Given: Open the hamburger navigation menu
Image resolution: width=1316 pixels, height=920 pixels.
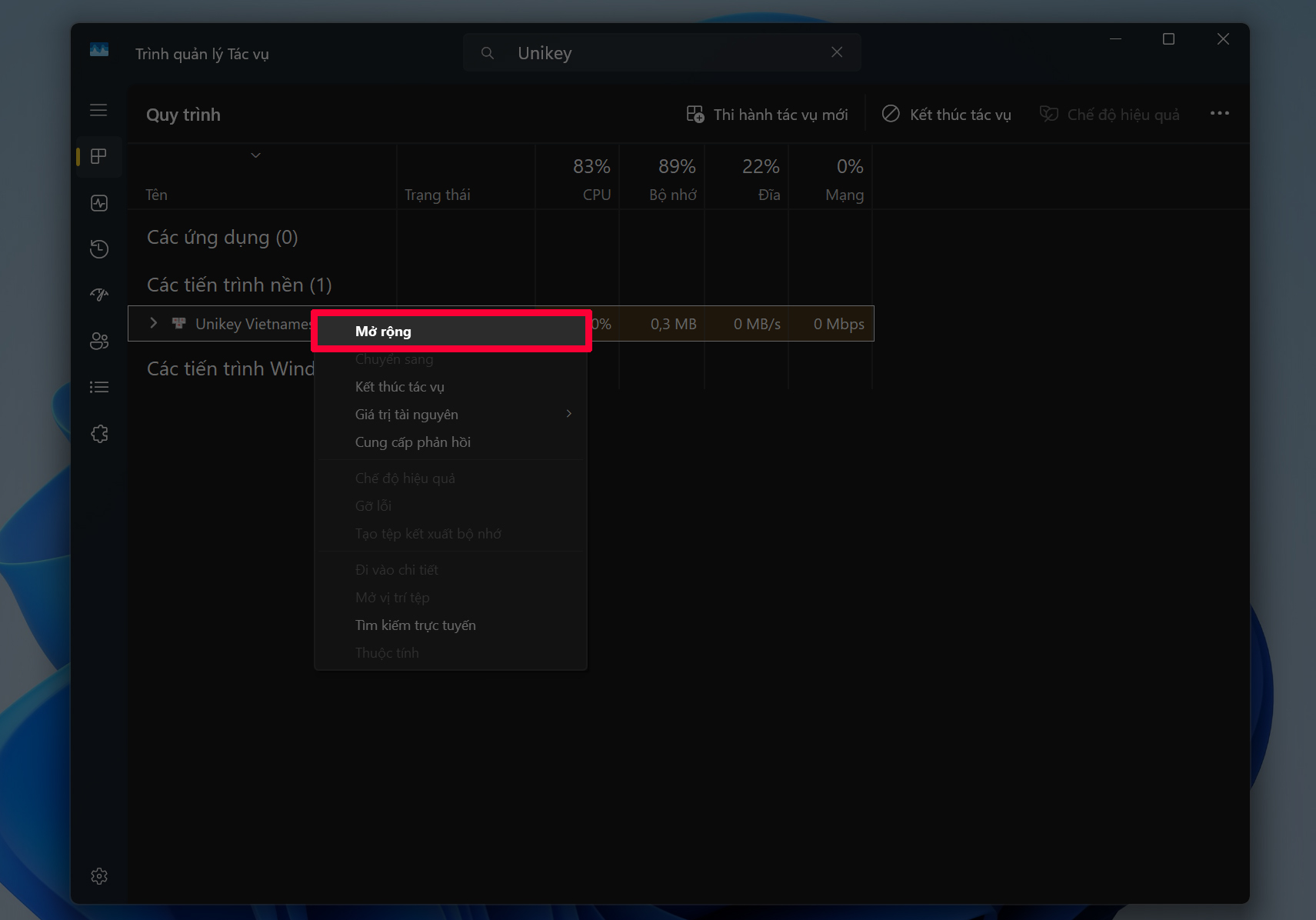Looking at the screenshot, I should pyautogui.click(x=98, y=110).
